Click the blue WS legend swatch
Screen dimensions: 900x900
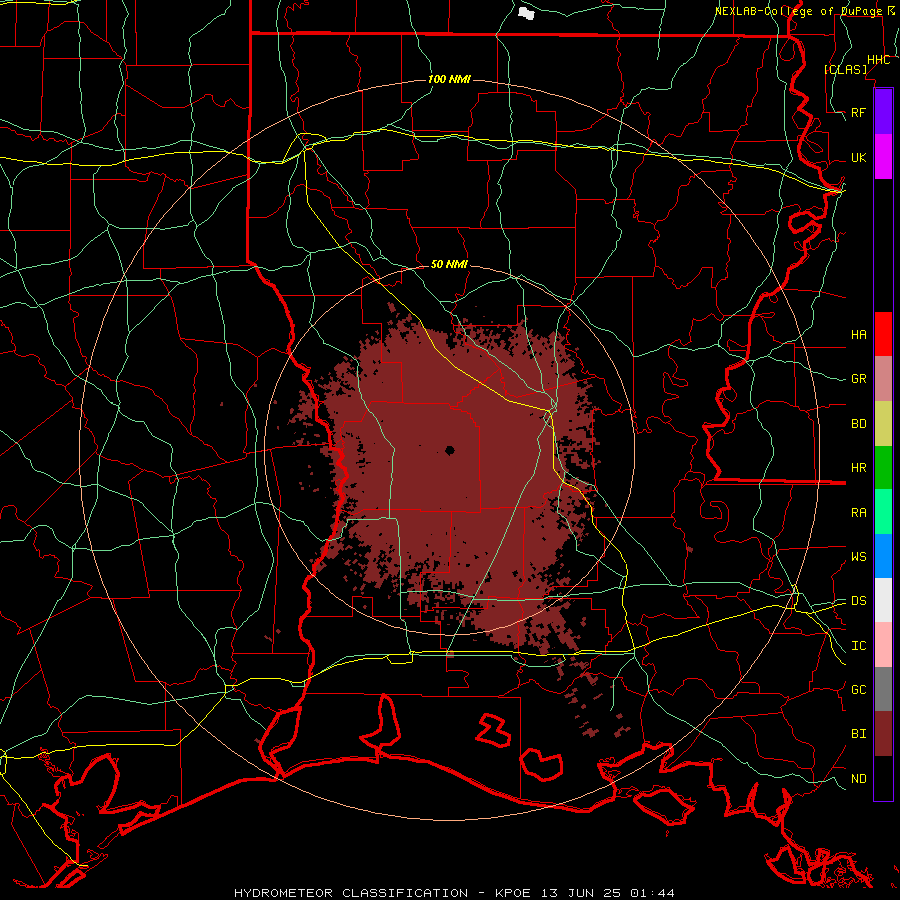(883, 556)
